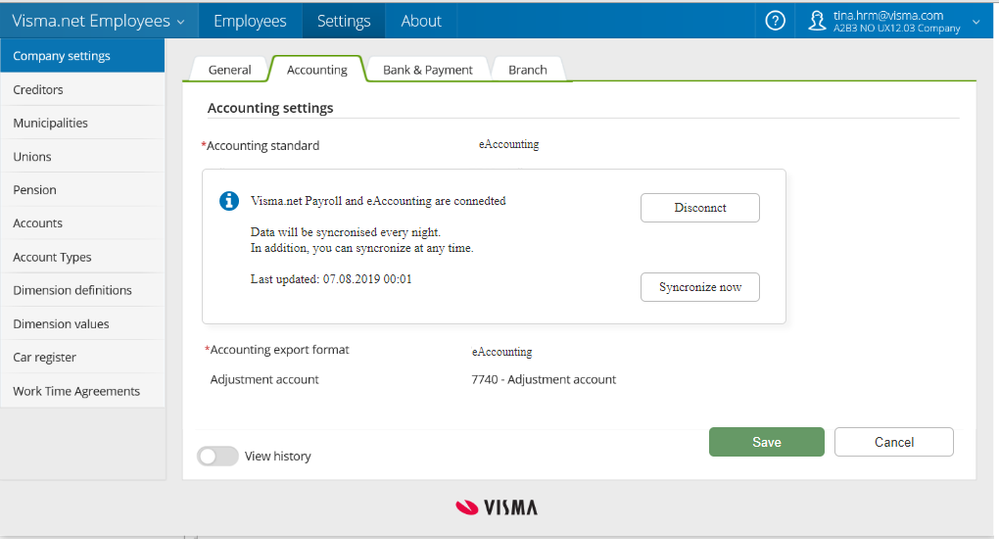The width and height of the screenshot is (999, 539).
Task: Click the Last updated 07.08.2019 00:01 text
Action: click(x=331, y=279)
